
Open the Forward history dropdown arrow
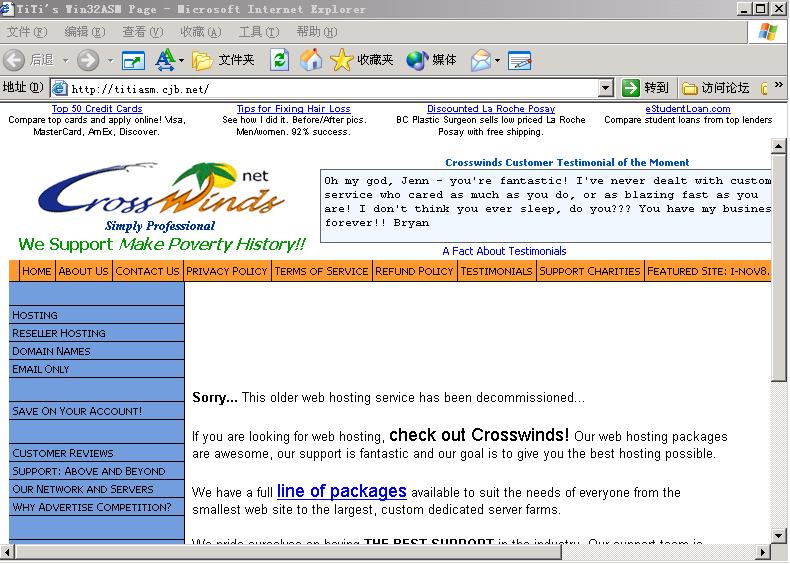pos(110,61)
